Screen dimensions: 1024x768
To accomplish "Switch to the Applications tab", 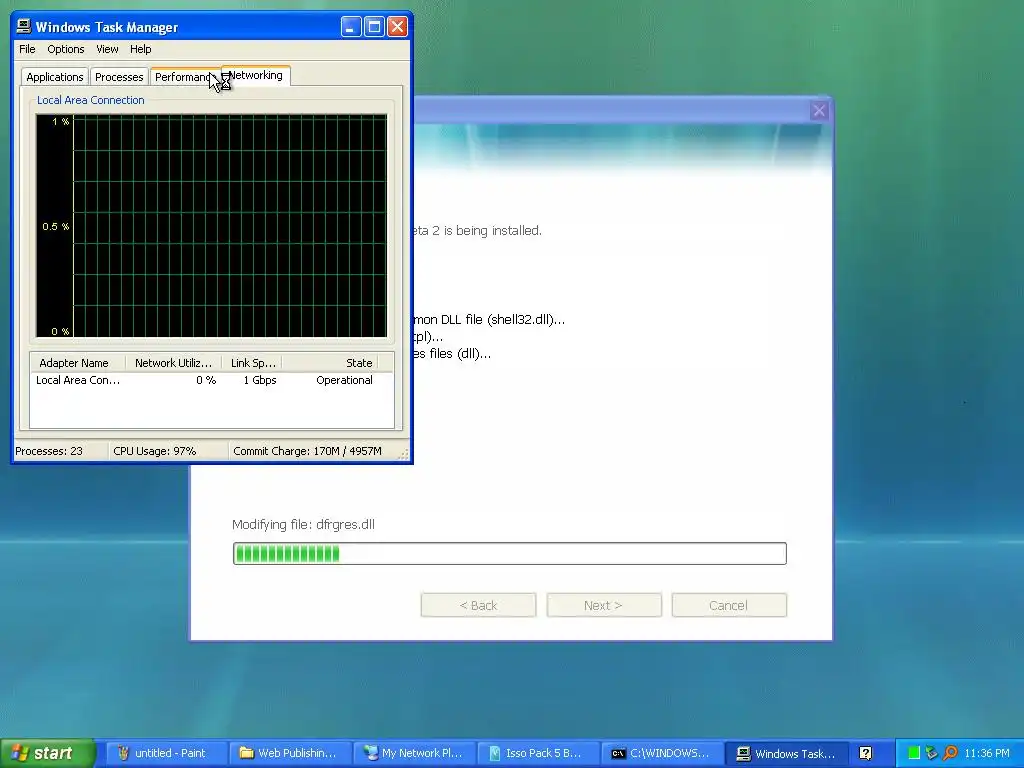I will click(x=55, y=77).
